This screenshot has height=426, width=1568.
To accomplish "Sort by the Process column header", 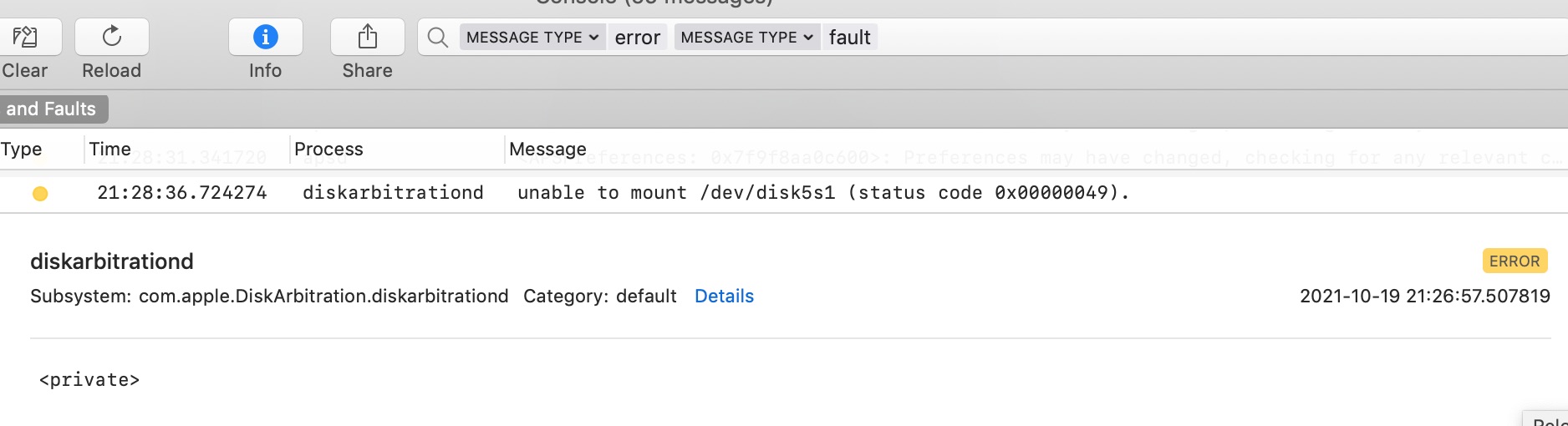I will click(328, 149).
